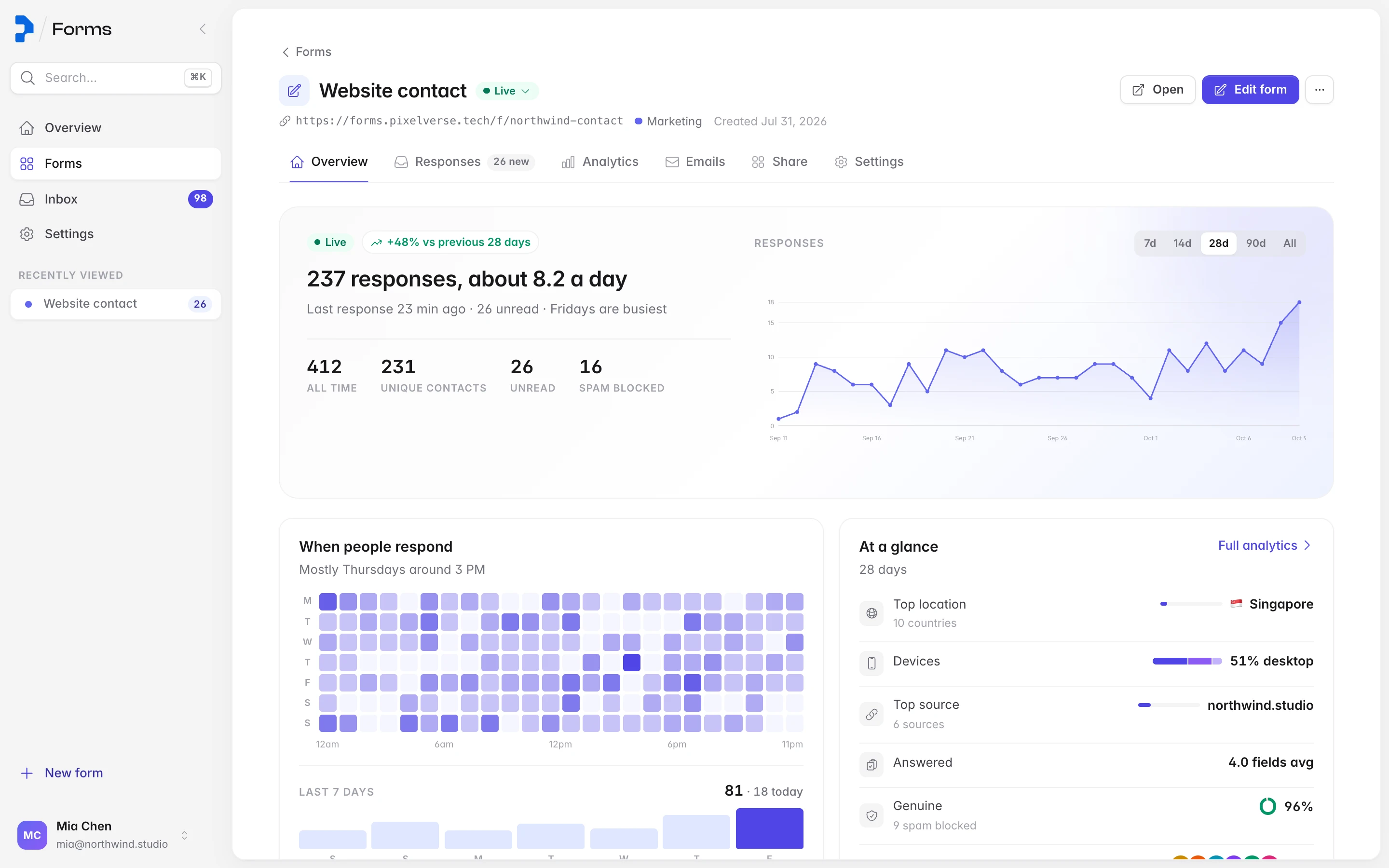Select the Overview tab
This screenshot has width=1389, height=868.
329,162
